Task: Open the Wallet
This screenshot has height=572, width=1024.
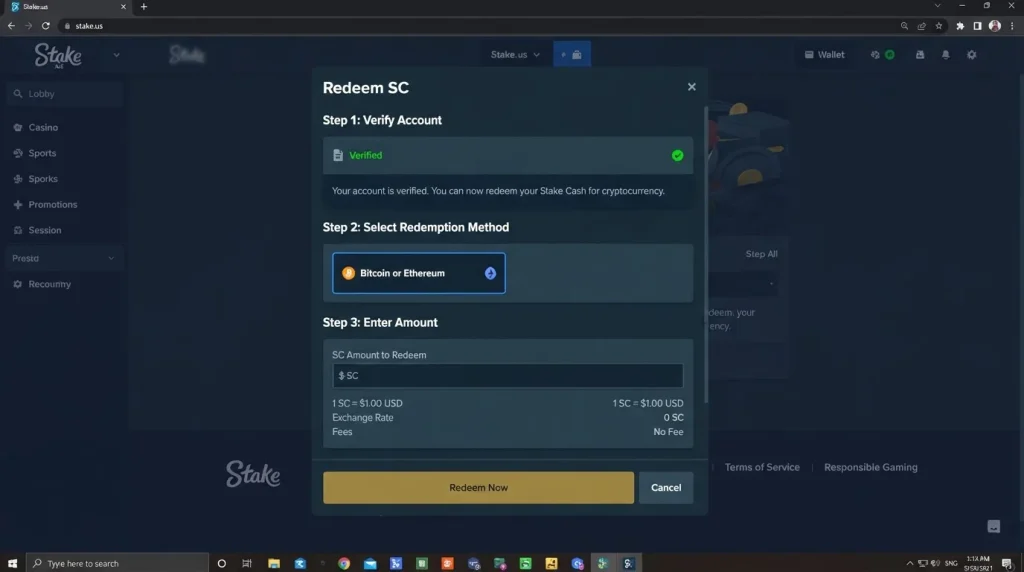Action: (x=824, y=55)
